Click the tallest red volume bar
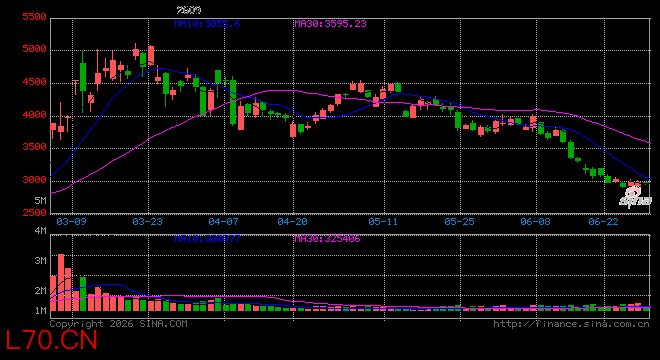This screenshot has height=360, width=660. click(61, 283)
